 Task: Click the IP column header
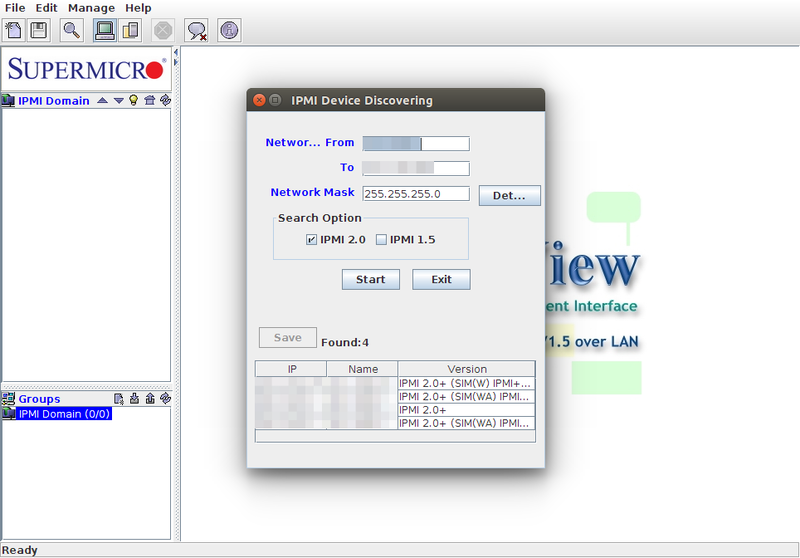(291, 369)
